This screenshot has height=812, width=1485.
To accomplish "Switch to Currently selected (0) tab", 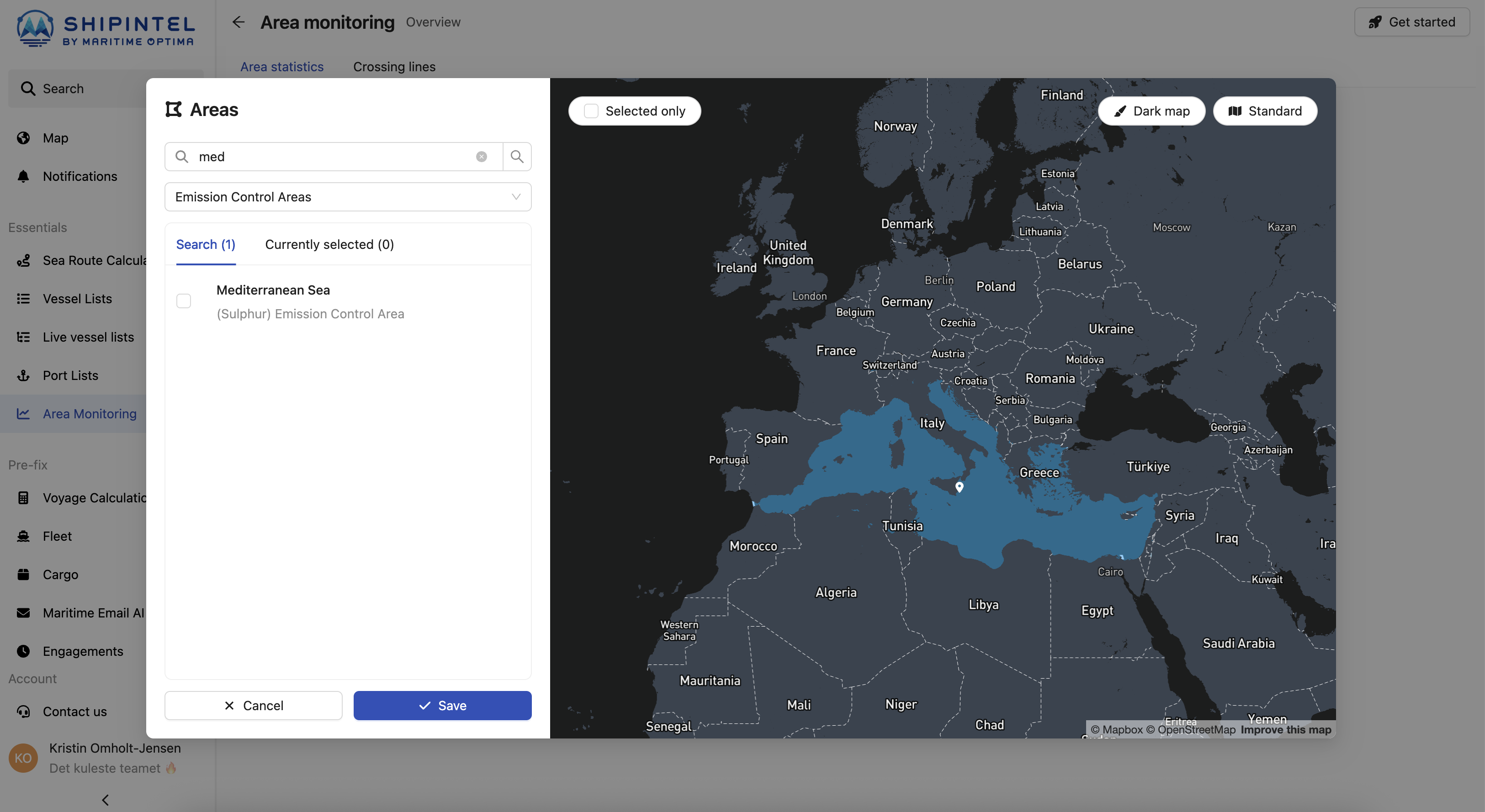I will coord(329,244).
